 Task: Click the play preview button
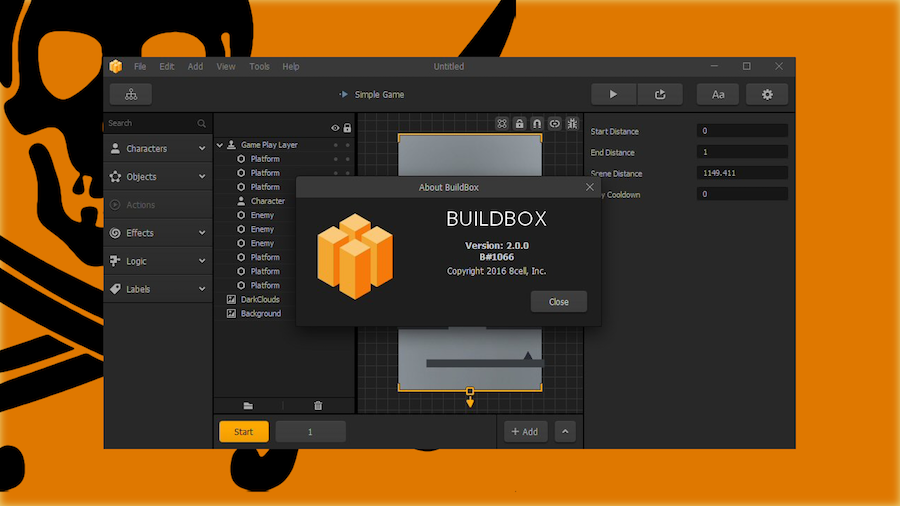click(x=614, y=95)
